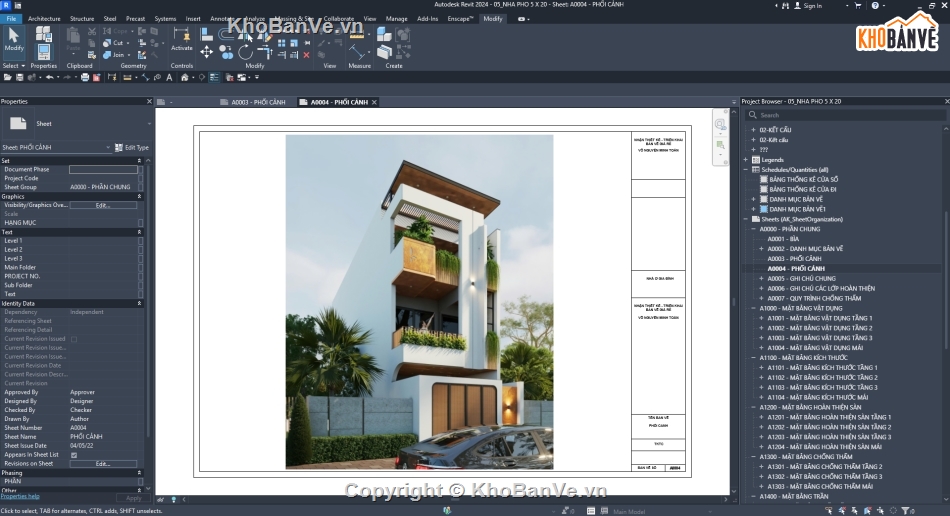Click the Undo arrow in quick access
This screenshot has height=516, width=950.
49,78
